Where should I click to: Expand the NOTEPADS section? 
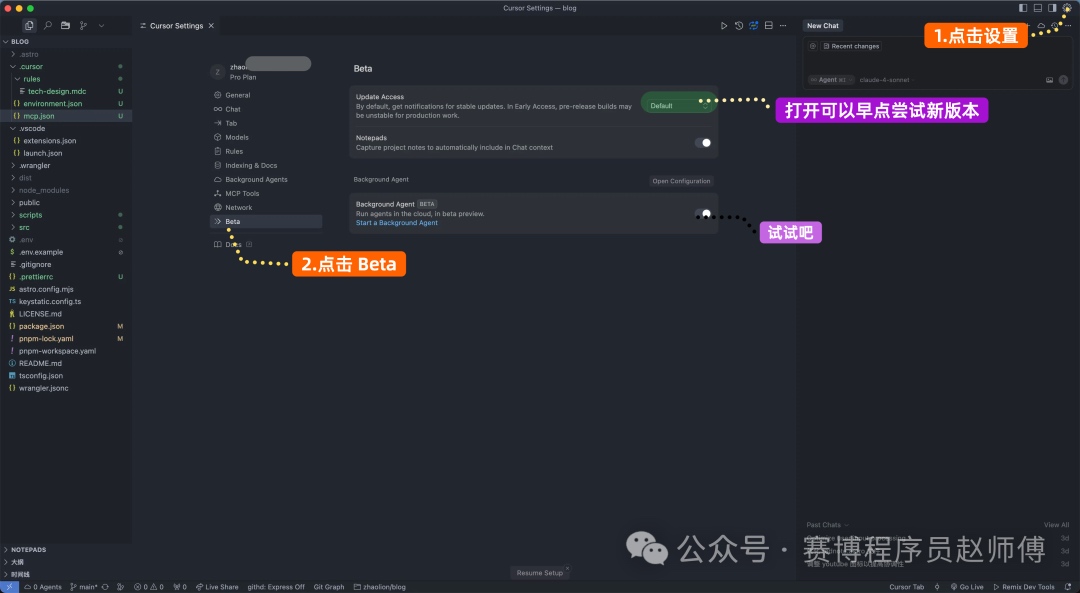point(66,550)
